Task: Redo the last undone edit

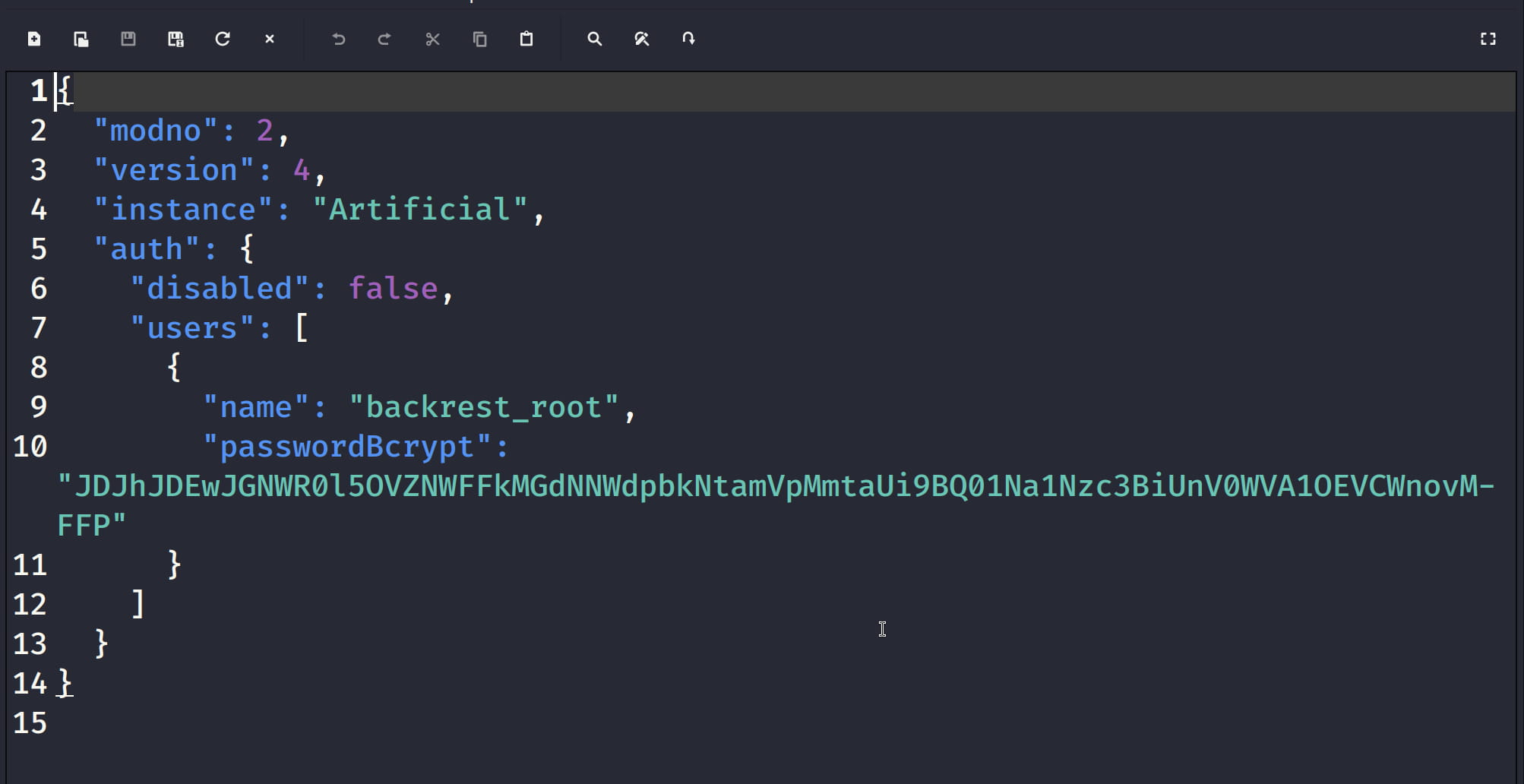Action: [x=385, y=39]
